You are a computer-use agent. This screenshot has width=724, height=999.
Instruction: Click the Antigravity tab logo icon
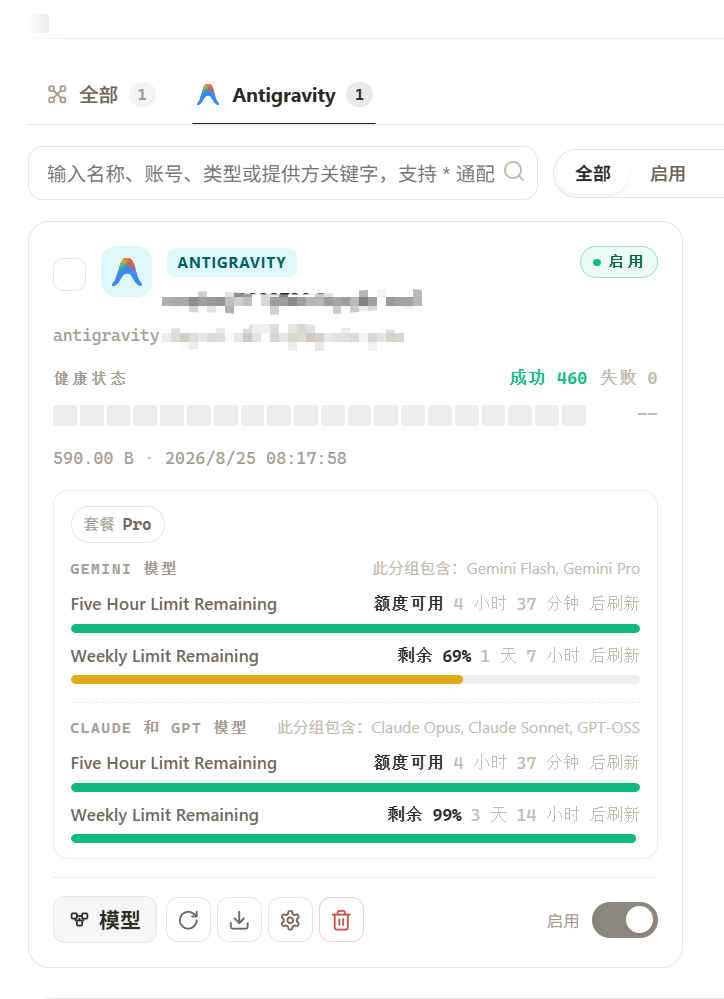point(208,95)
